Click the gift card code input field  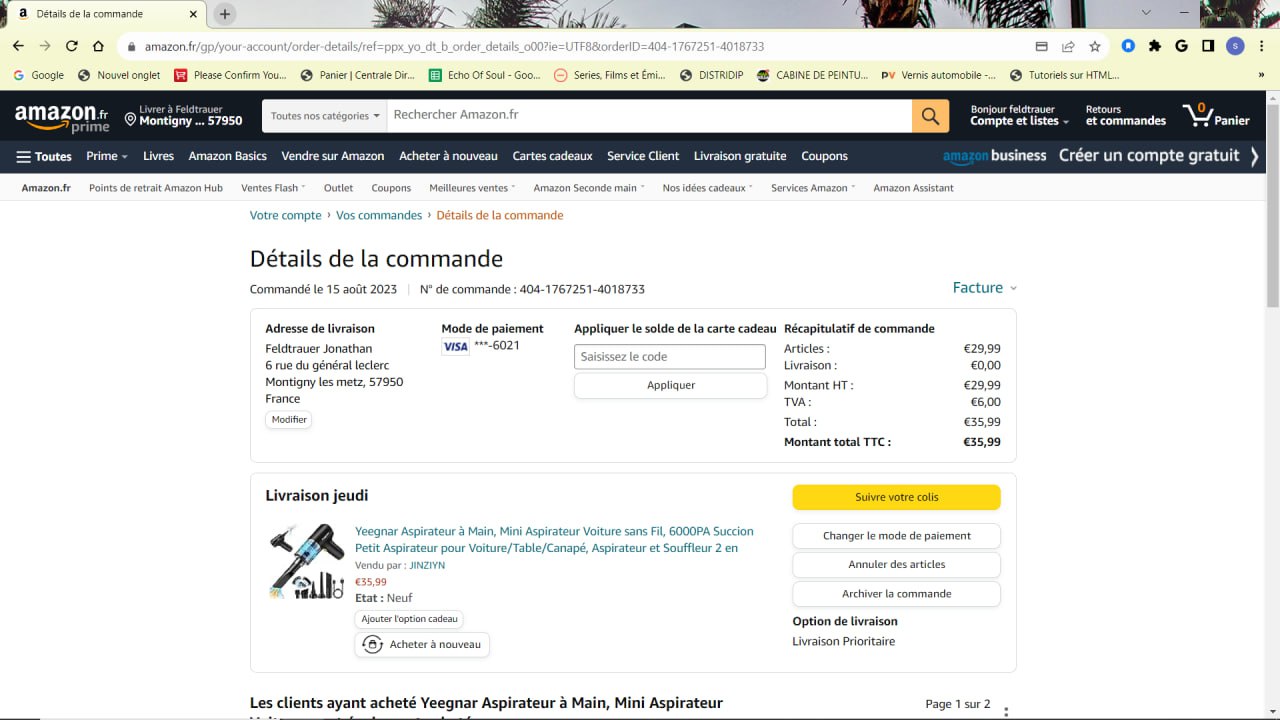[x=669, y=357]
